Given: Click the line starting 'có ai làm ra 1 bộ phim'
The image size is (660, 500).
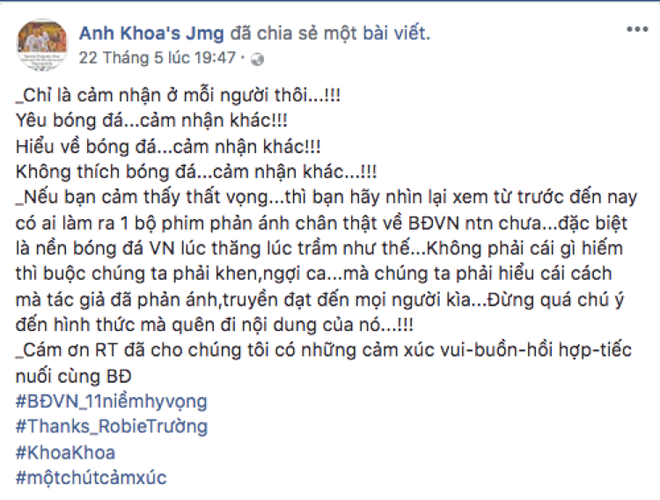Looking at the screenshot, I should click(x=322, y=223).
